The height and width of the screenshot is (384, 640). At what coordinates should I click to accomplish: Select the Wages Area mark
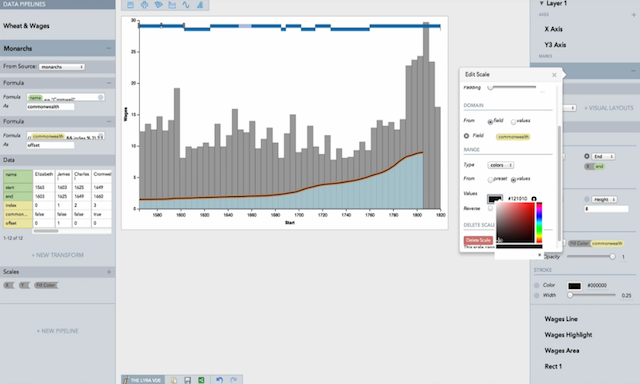point(562,351)
